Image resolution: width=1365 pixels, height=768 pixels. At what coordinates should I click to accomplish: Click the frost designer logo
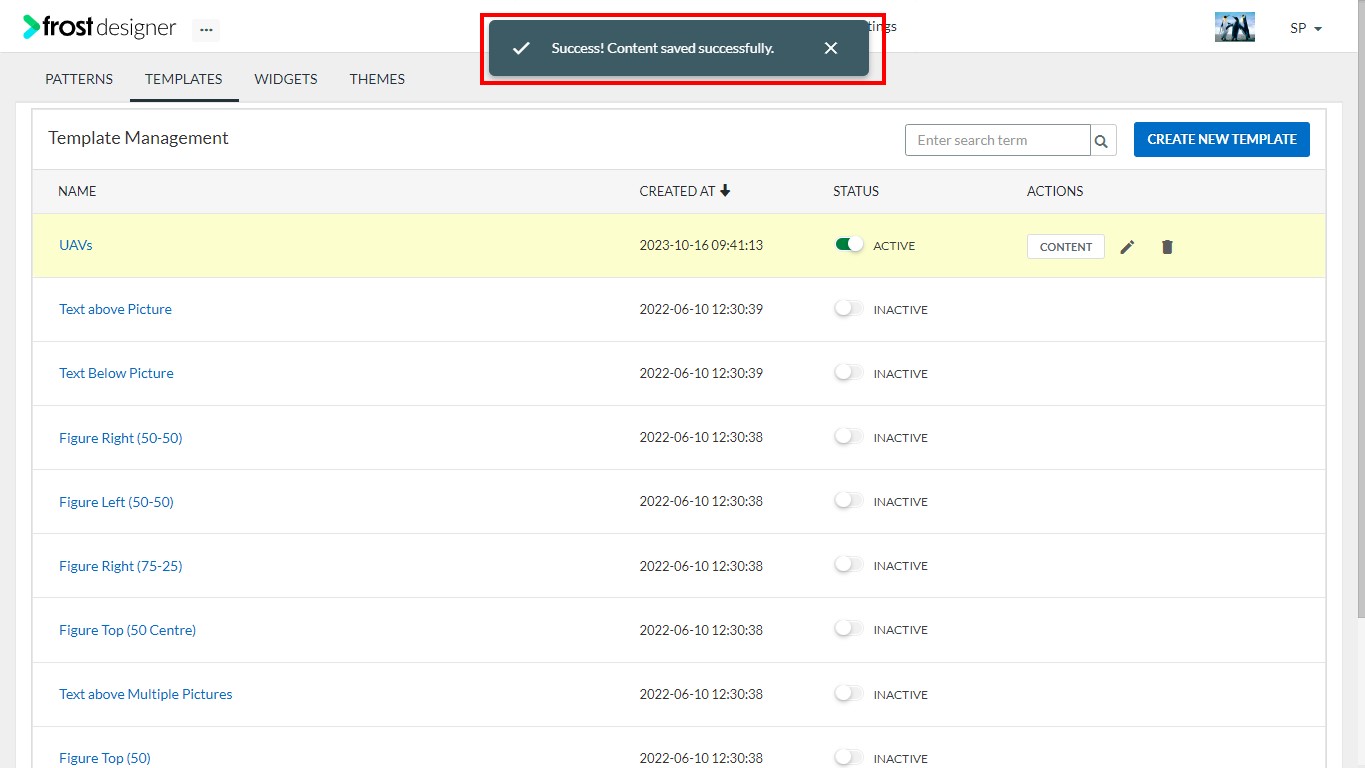click(99, 28)
